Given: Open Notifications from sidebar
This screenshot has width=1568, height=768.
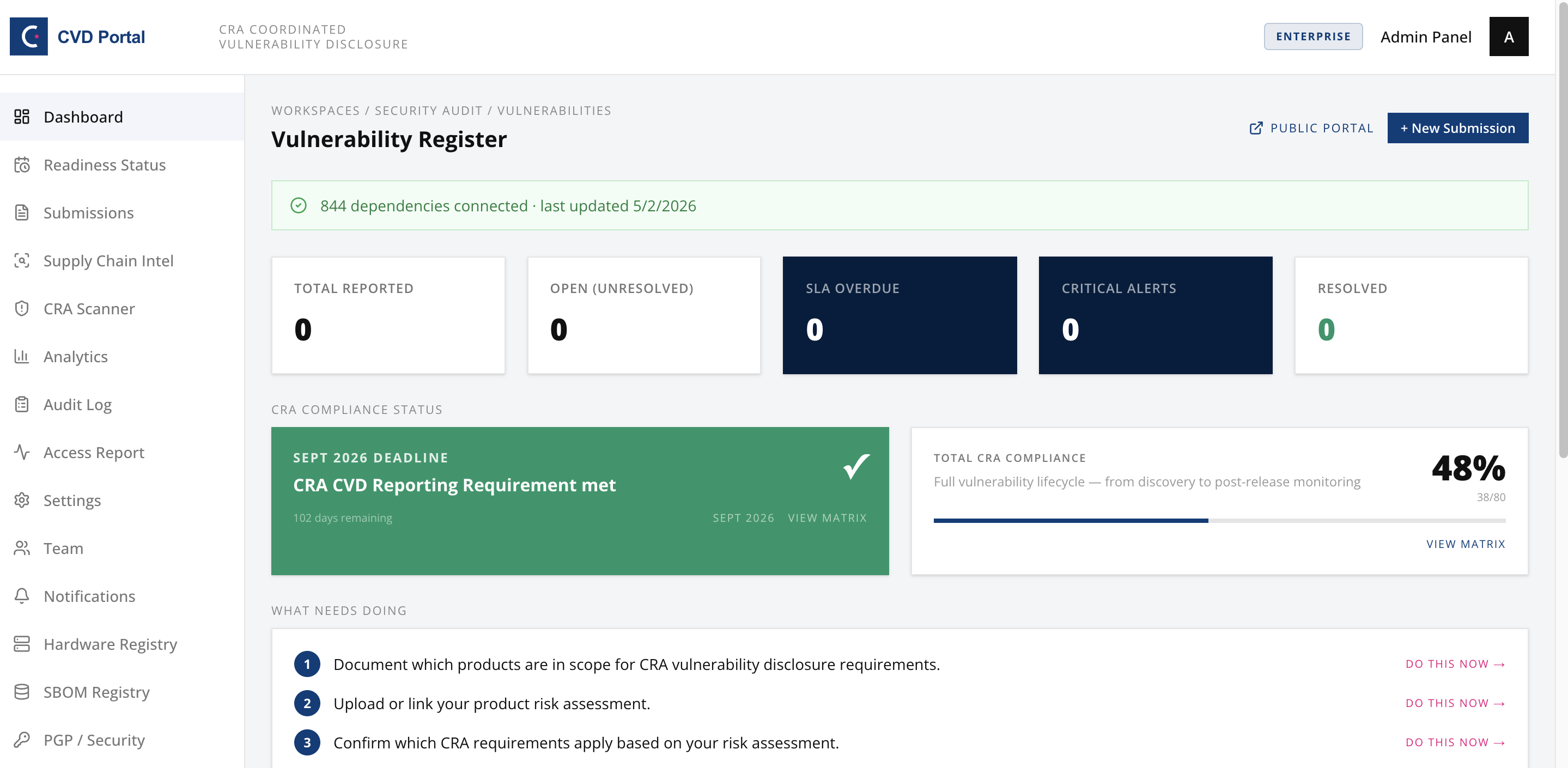Looking at the screenshot, I should (121, 596).
